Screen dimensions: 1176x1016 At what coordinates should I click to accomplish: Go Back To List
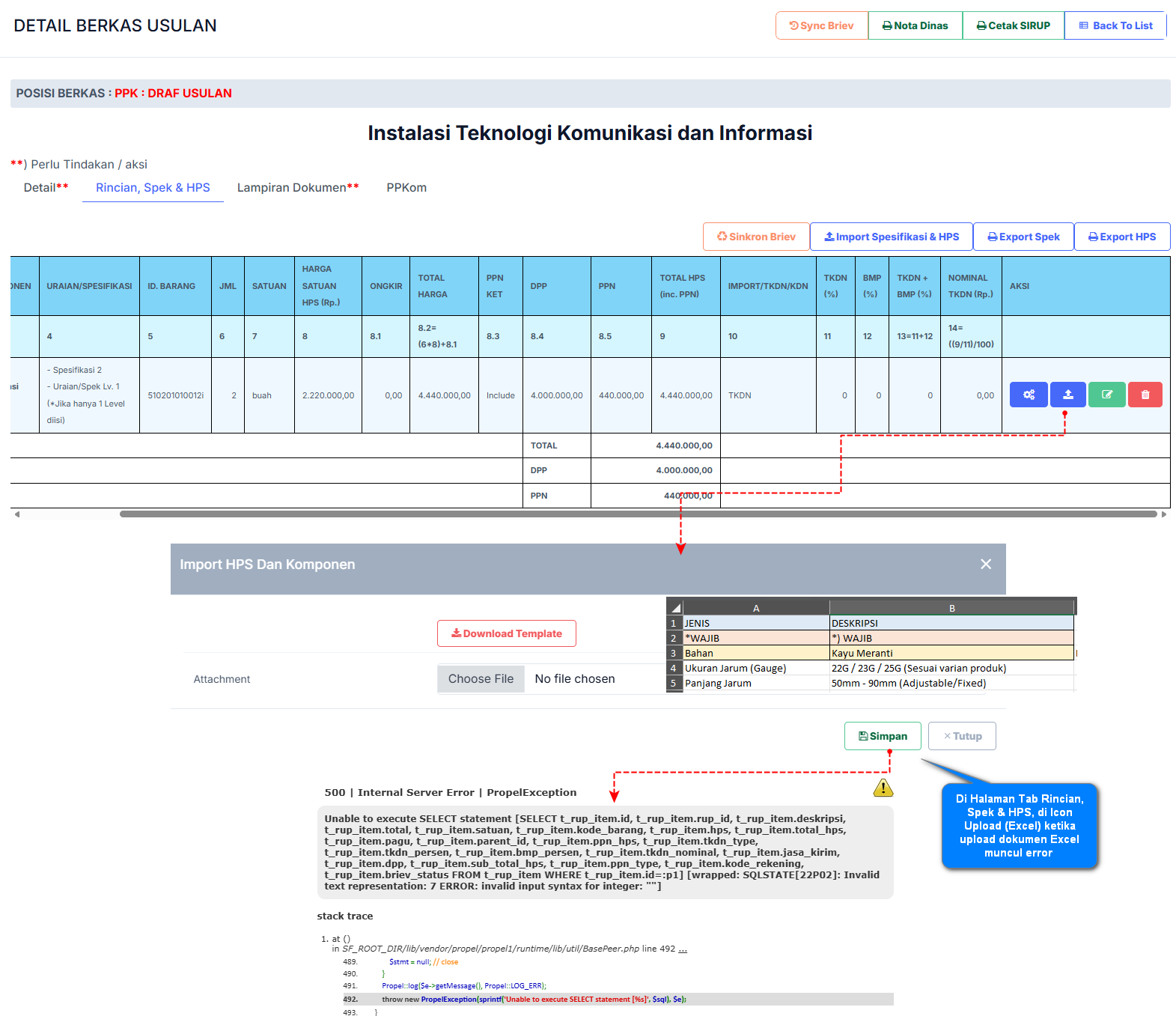(x=1115, y=25)
